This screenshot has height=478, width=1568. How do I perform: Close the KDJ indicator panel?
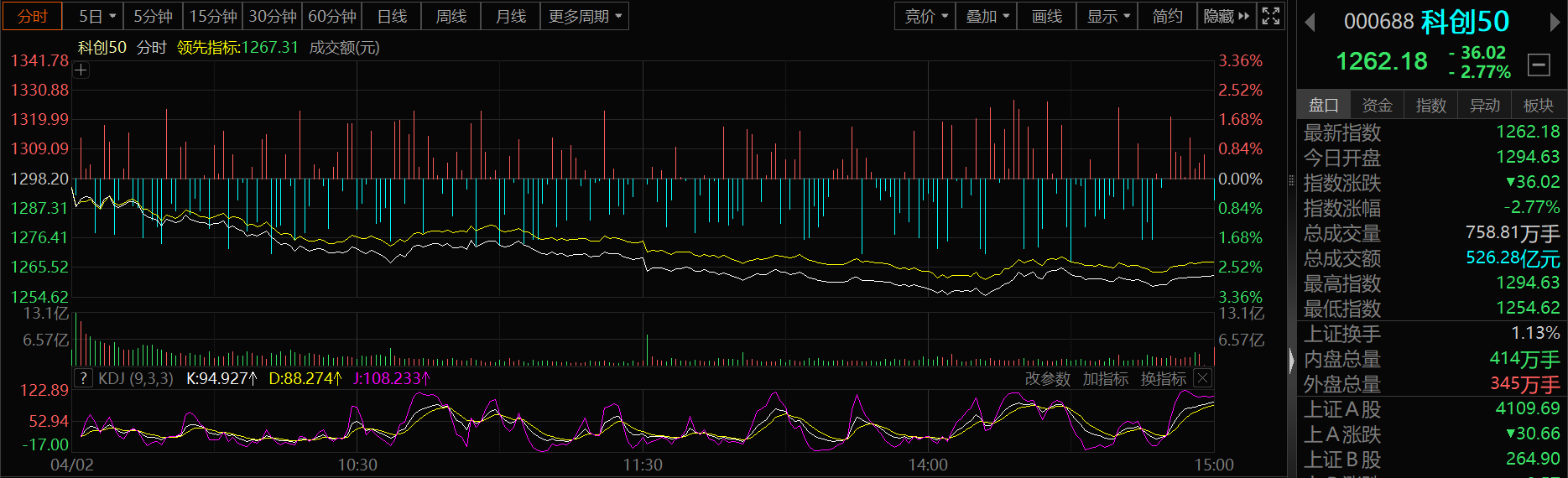click(x=1202, y=378)
